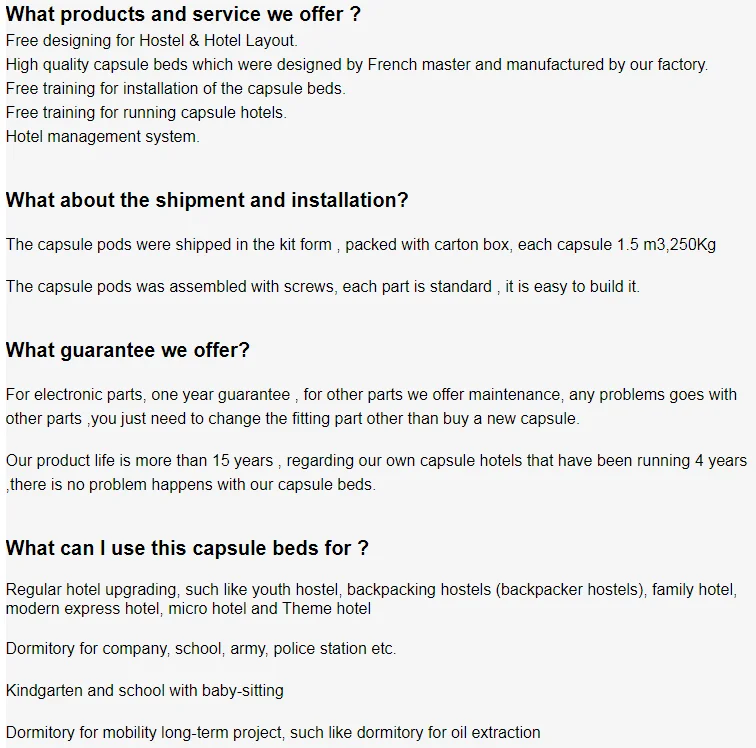
Task: Click the "Dormitory for mobility long-term project" line
Action: click(x=273, y=733)
